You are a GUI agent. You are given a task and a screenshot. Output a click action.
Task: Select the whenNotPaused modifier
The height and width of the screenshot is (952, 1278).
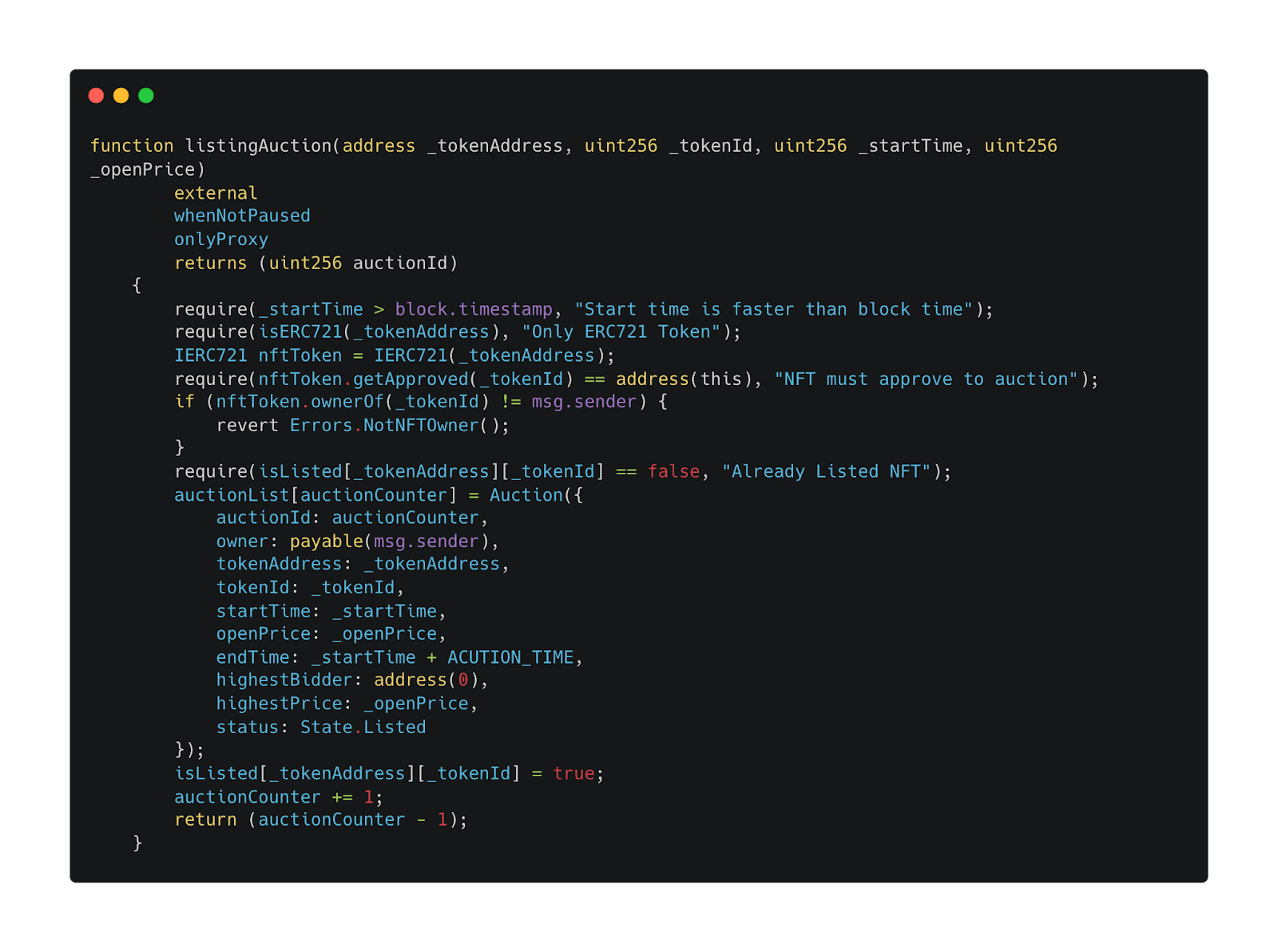[x=242, y=216]
